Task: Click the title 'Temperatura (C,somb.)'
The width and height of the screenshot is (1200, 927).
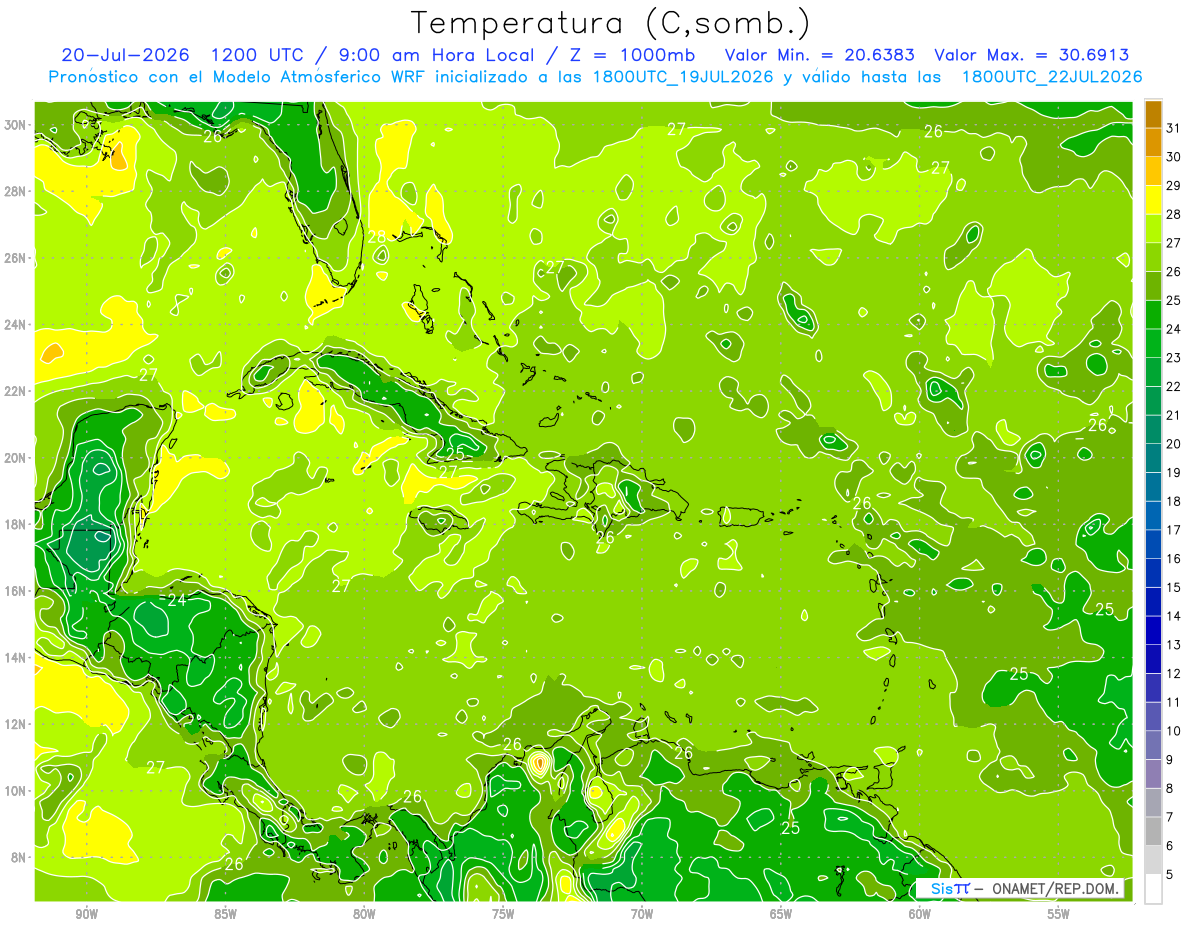Action: click(x=611, y=23)
